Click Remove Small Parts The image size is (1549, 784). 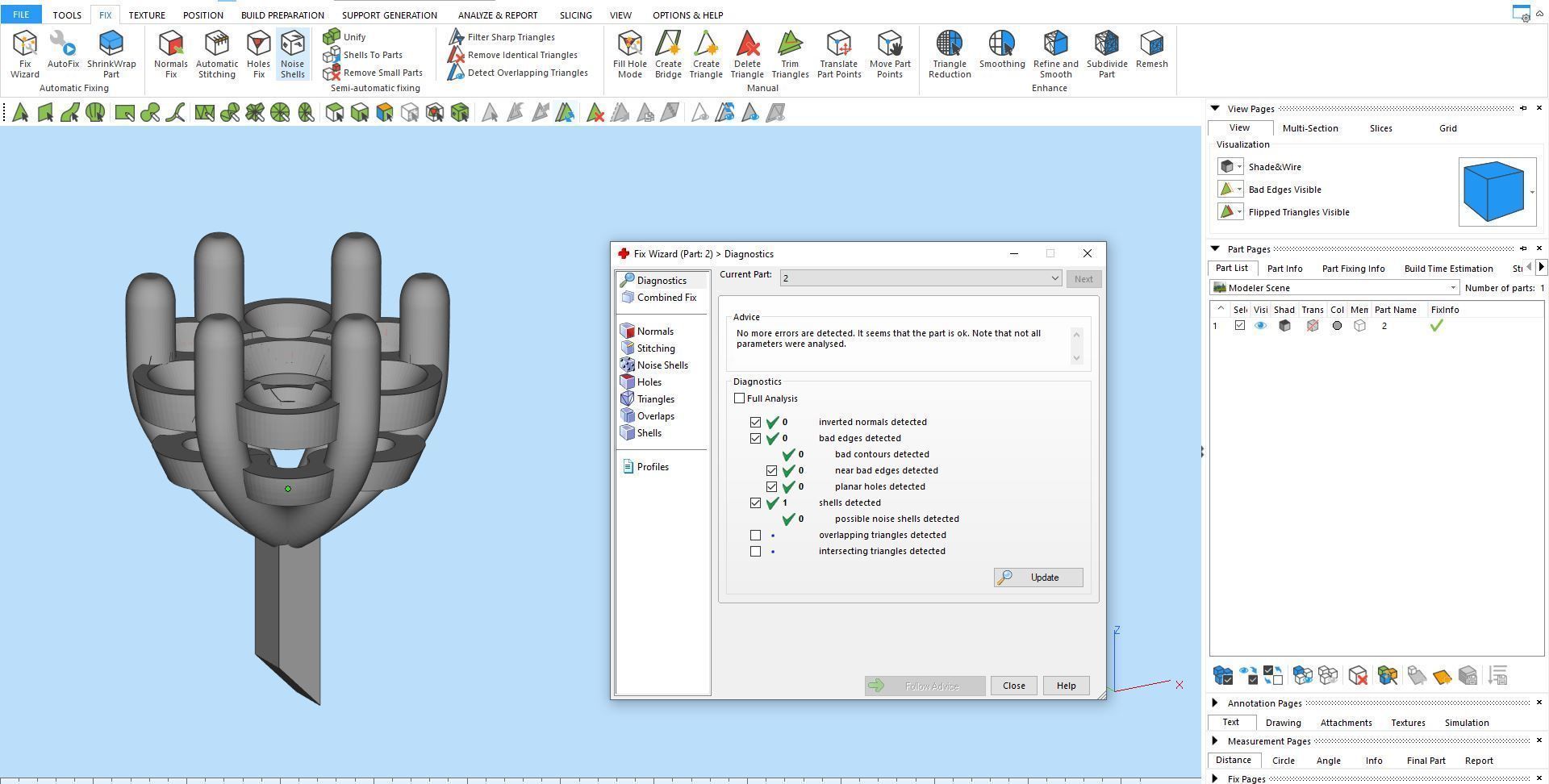pos(373,73)
